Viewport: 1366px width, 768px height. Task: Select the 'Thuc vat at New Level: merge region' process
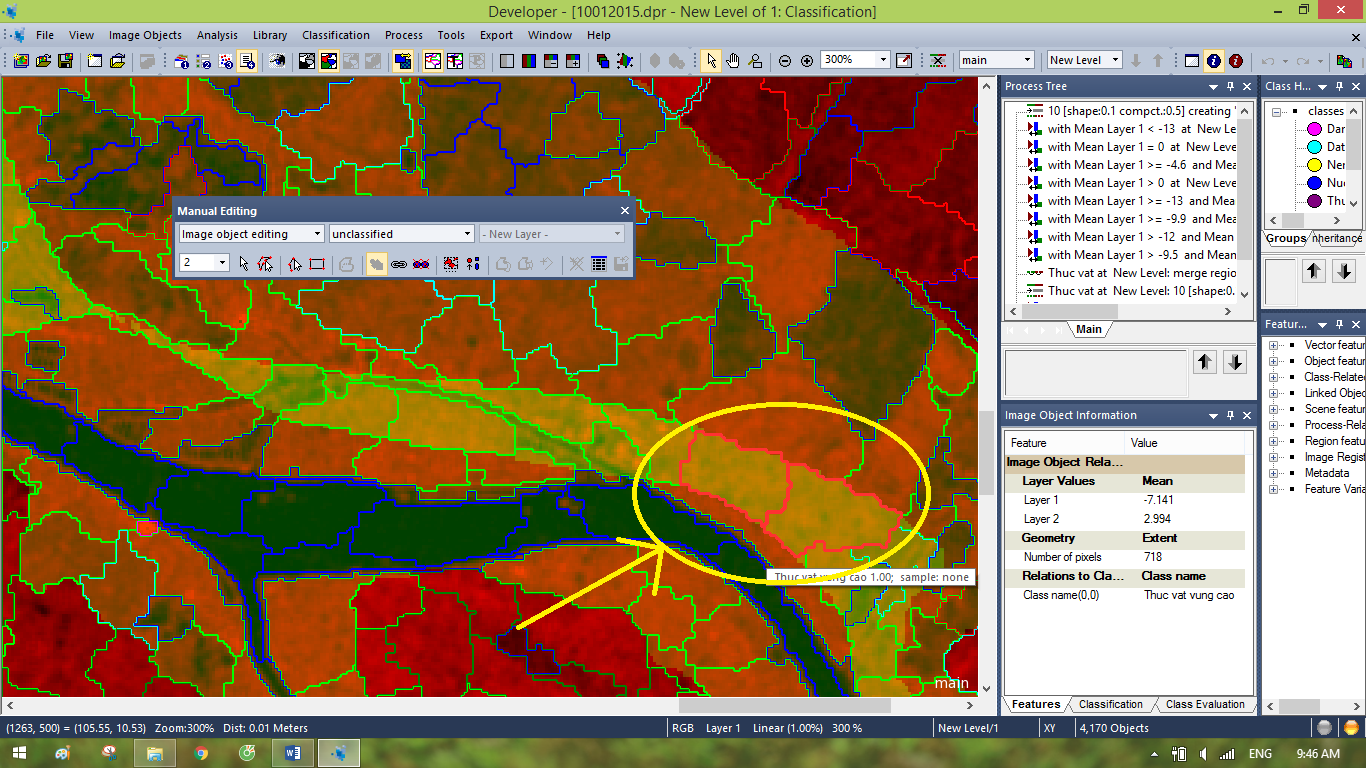(1140, 273)
